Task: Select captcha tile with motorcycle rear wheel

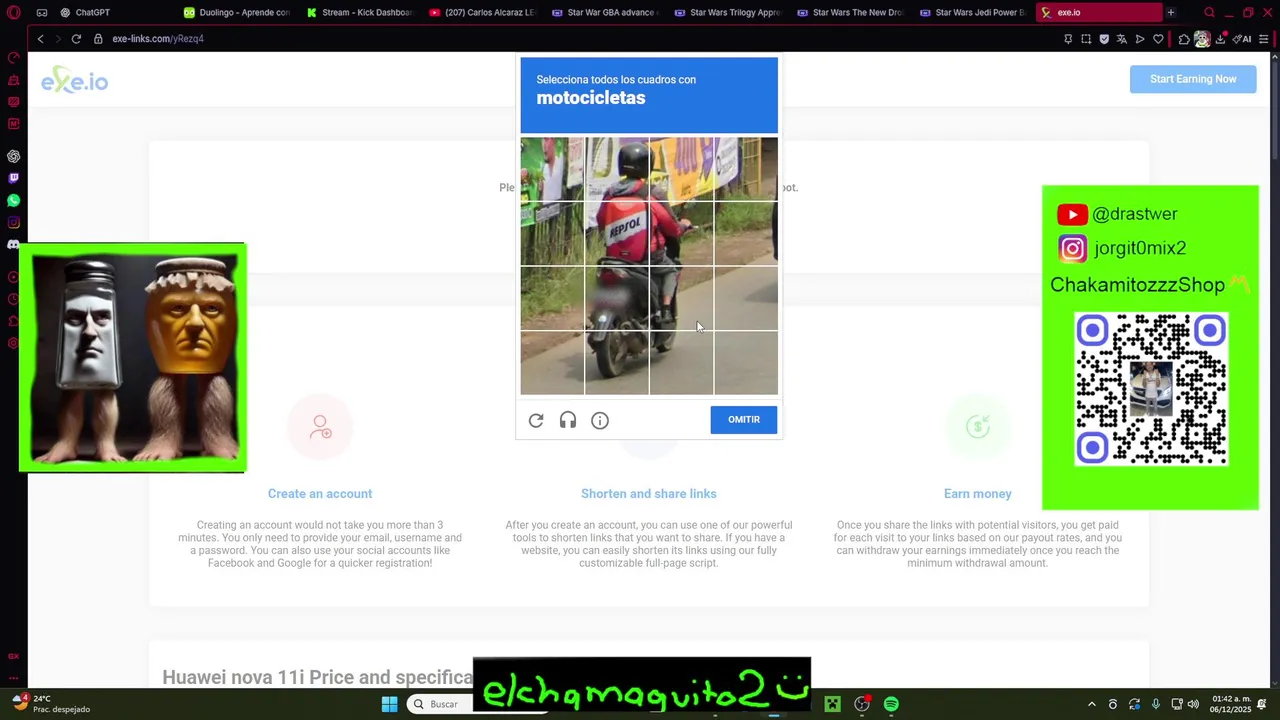Action: pos(617,363)
